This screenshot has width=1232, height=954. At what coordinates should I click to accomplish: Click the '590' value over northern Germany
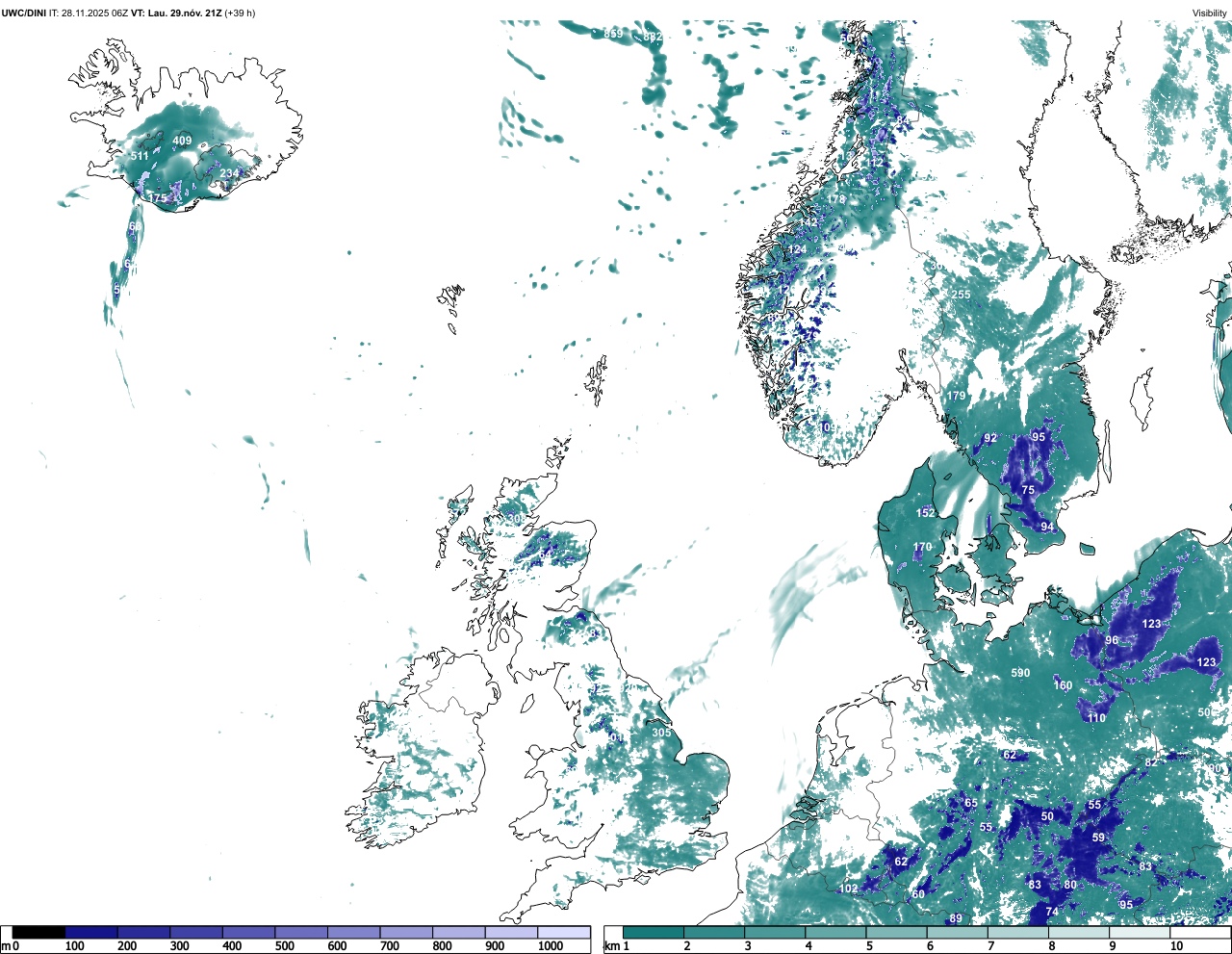[x=1020, y=674]
